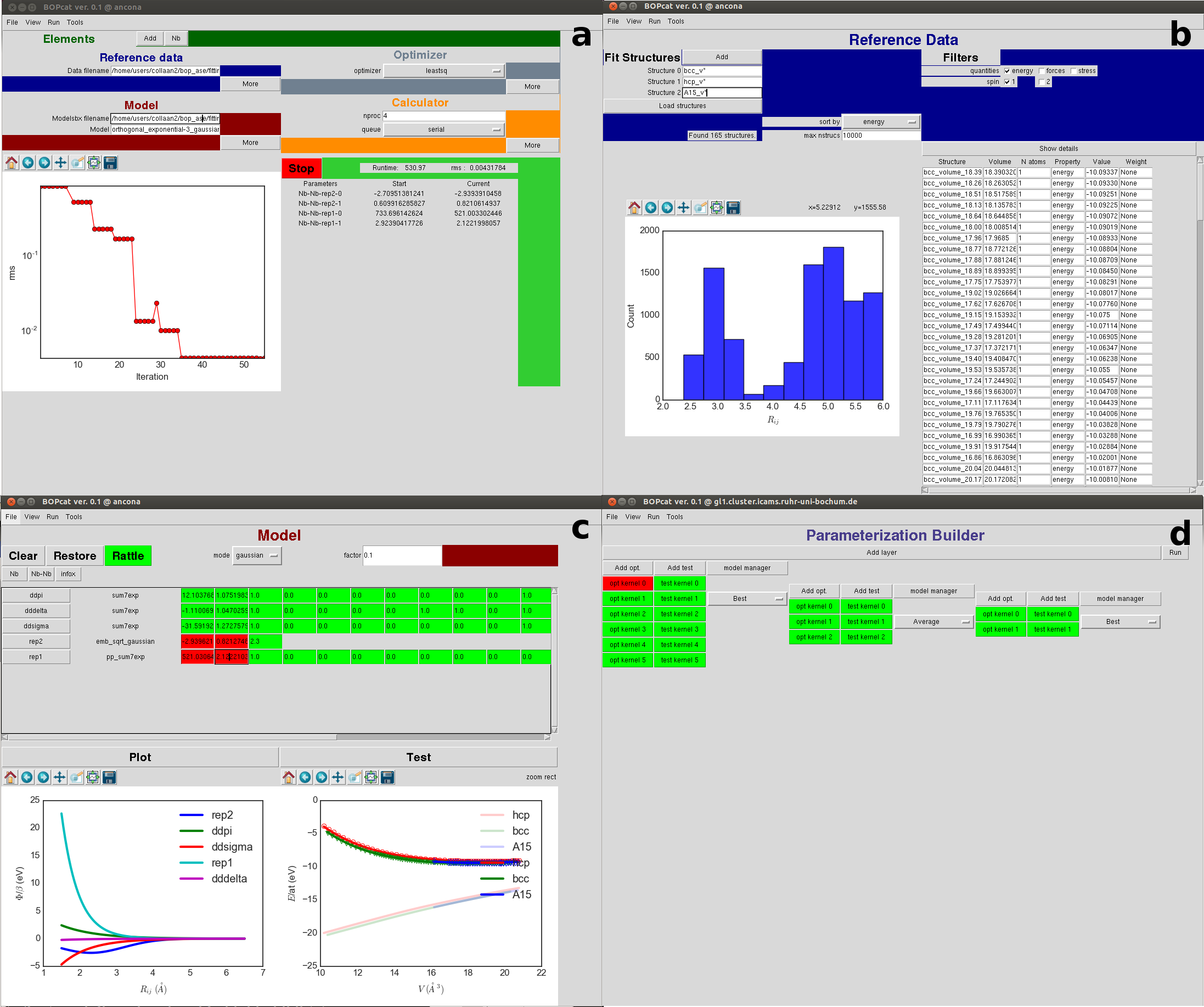
Task: Select the Zoom-to-rectangle icon above the histogram in window b
Action: click(x=700, y=207)
